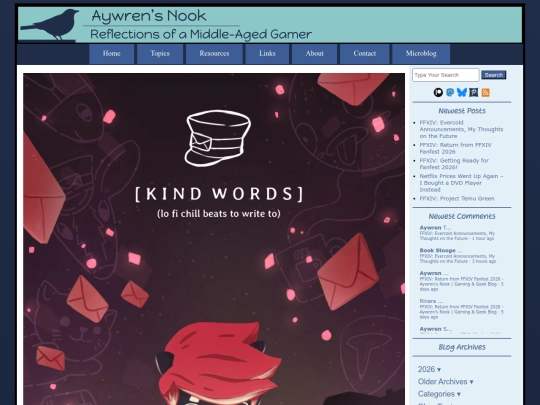Click commenter name Book Stooge
This screenshot has height=405, width=540.
(x=437, y=250)
